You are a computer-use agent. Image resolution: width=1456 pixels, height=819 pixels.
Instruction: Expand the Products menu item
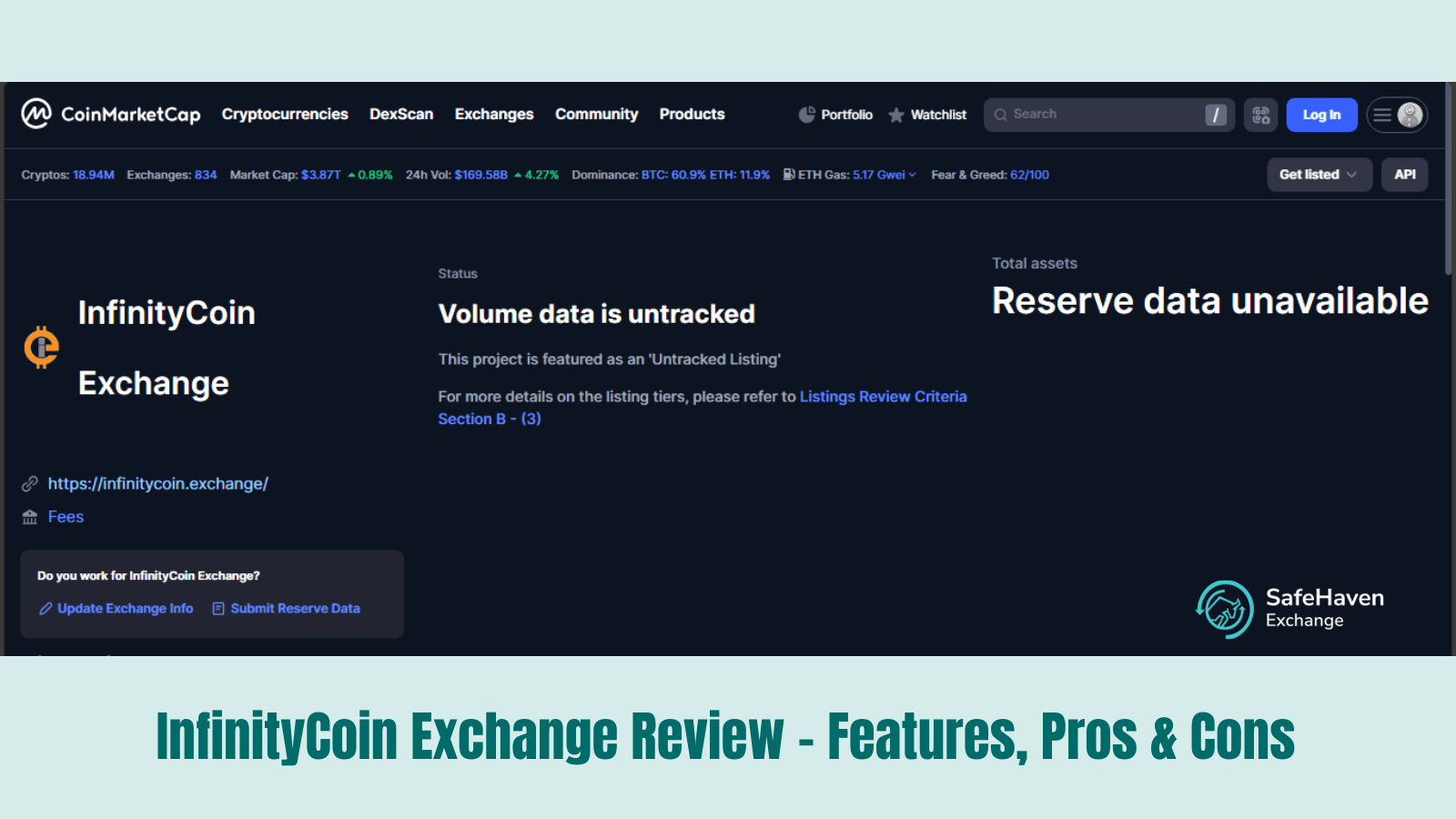[692, 114]
